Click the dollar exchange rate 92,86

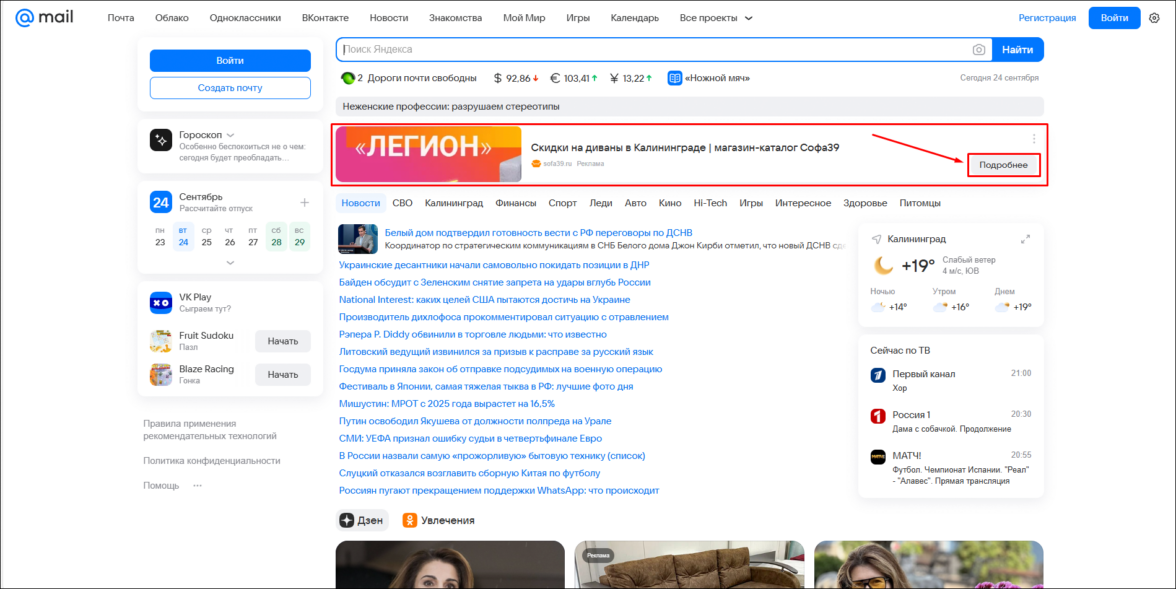pos(516,78)
